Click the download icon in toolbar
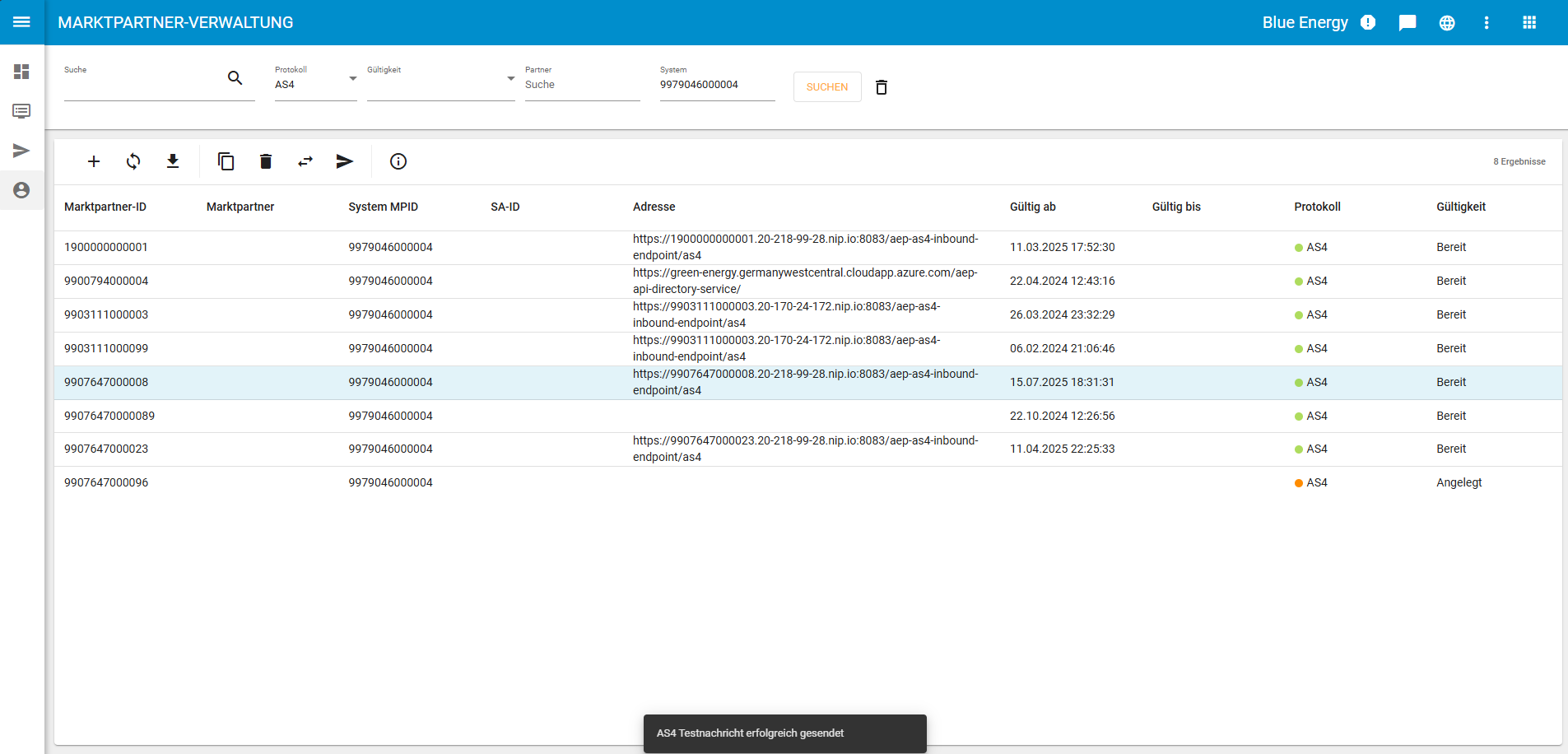This screenshot has width=1568, height=754. 173,161
